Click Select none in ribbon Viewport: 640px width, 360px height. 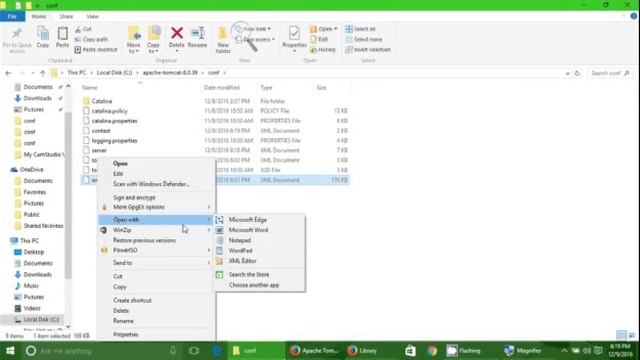364,39
